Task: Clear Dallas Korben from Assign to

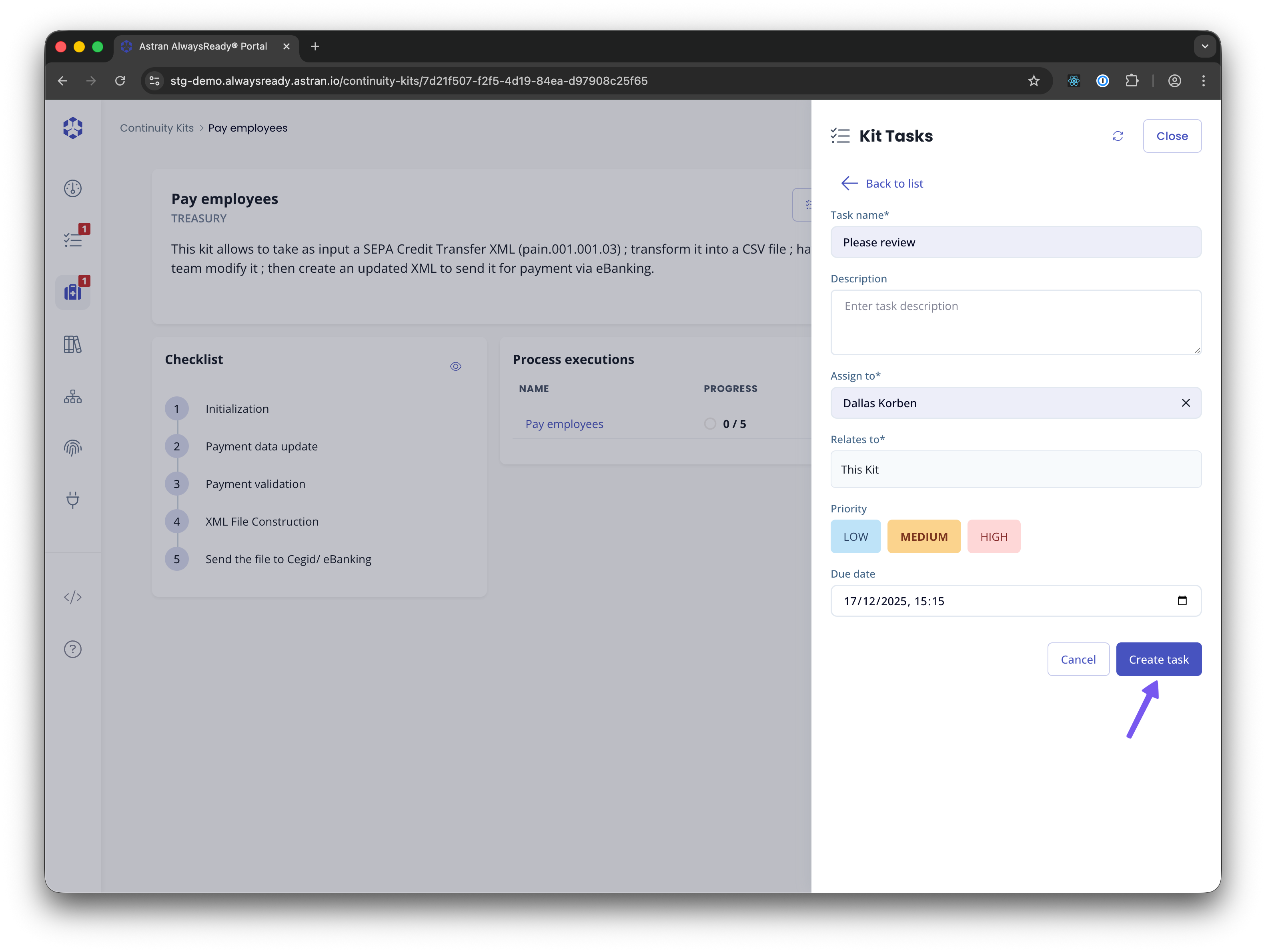Action: coord(1185,403)
